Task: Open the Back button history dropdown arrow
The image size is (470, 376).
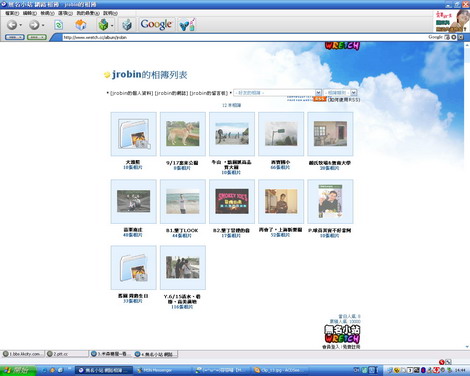Action: coord(21,25)
